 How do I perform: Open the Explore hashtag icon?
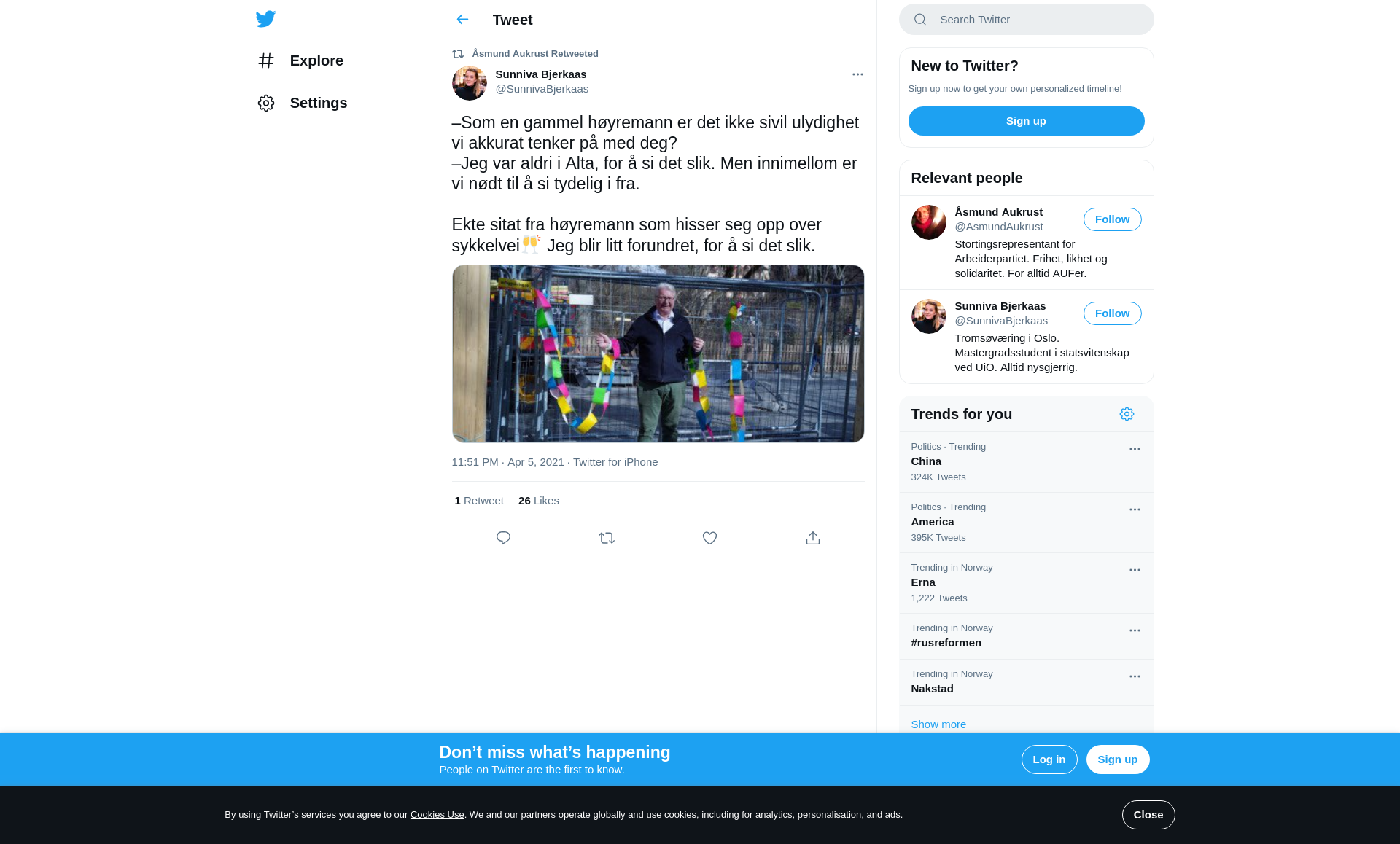tap(266, 60)
